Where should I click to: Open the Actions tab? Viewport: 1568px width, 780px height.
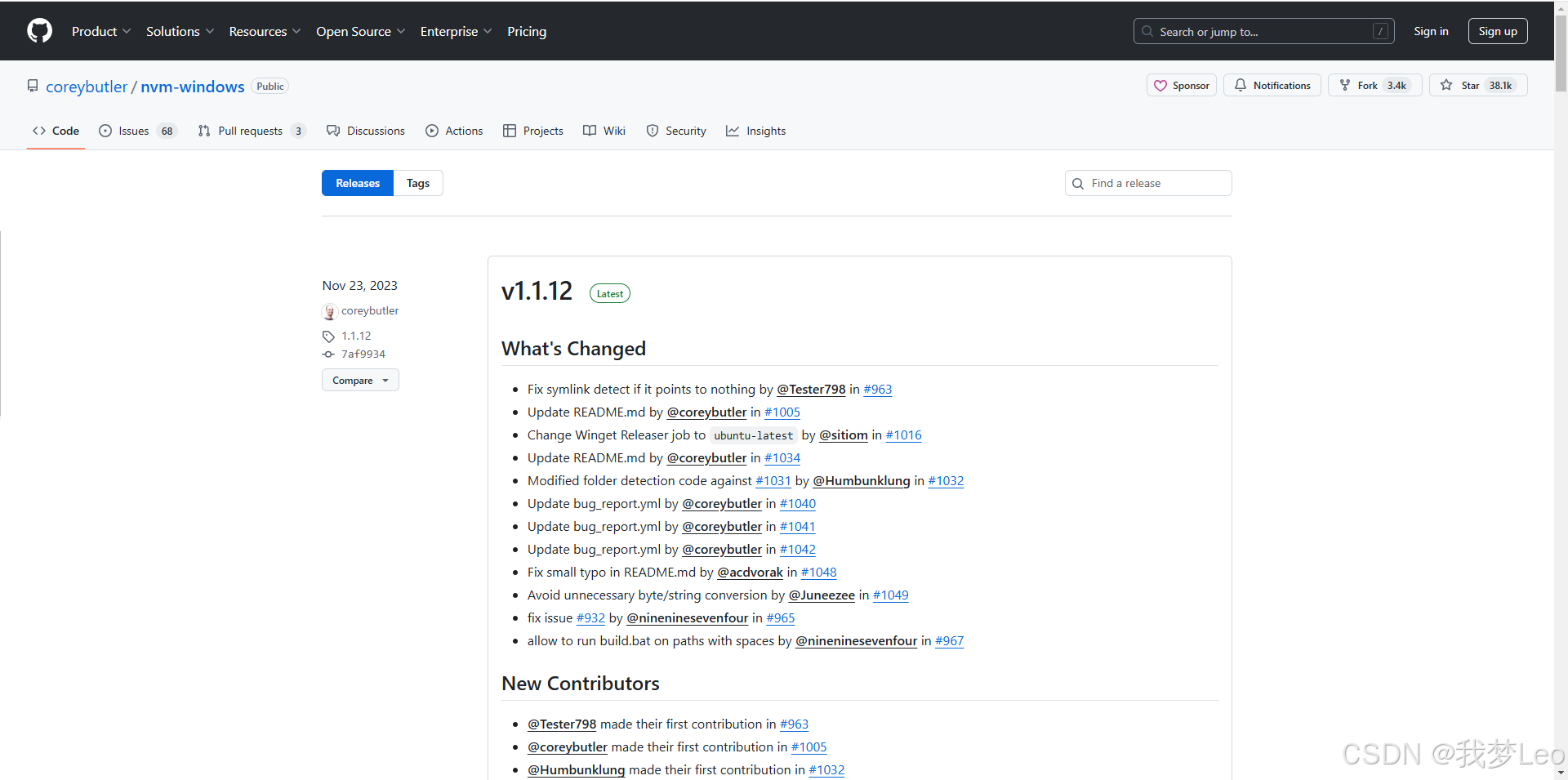[x=454, y=131]
